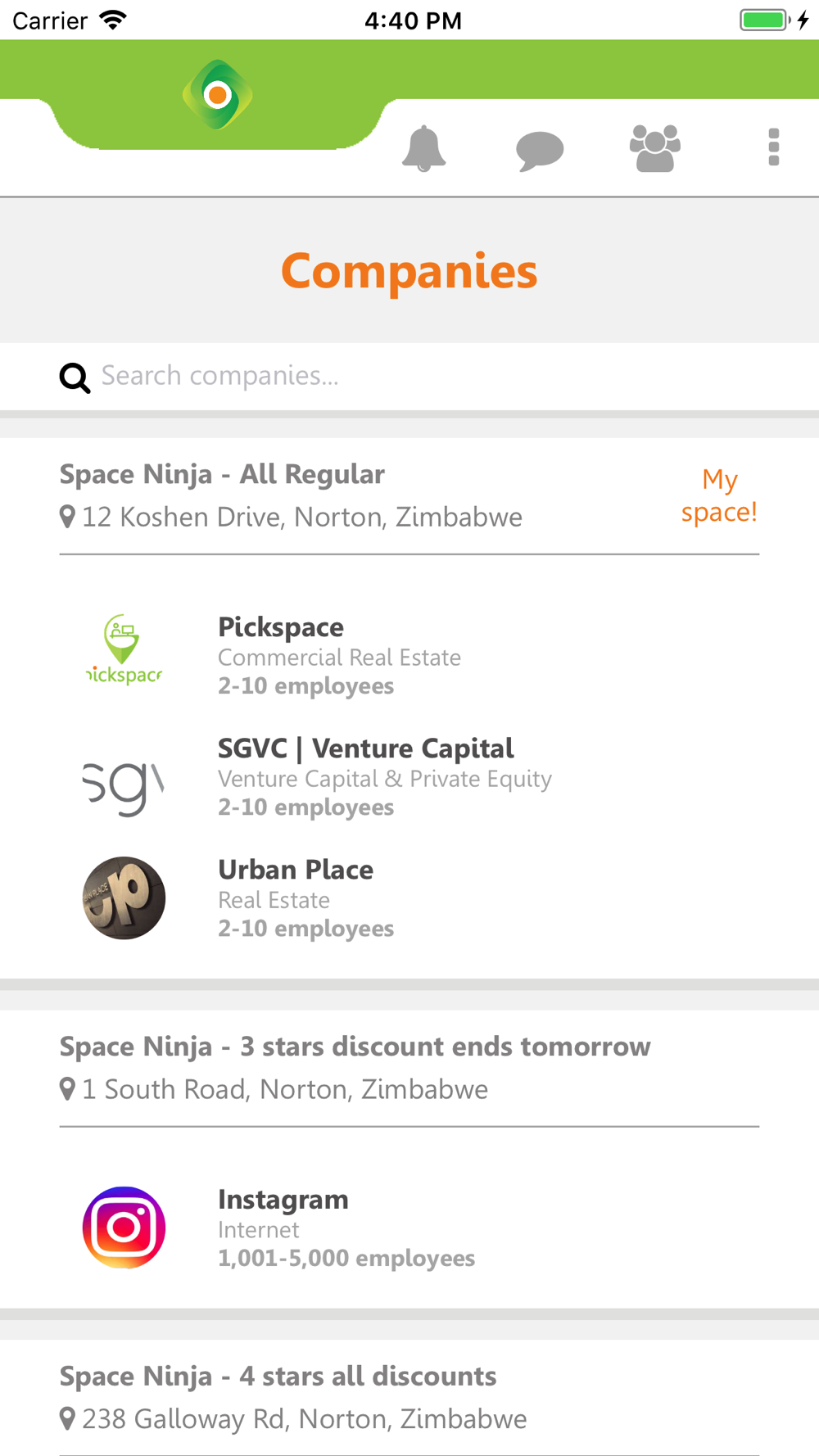Open Space Ninja 4 stars all discounts
The width and height of the screenshot is (819, 1456).
[x=278, y=1376]
